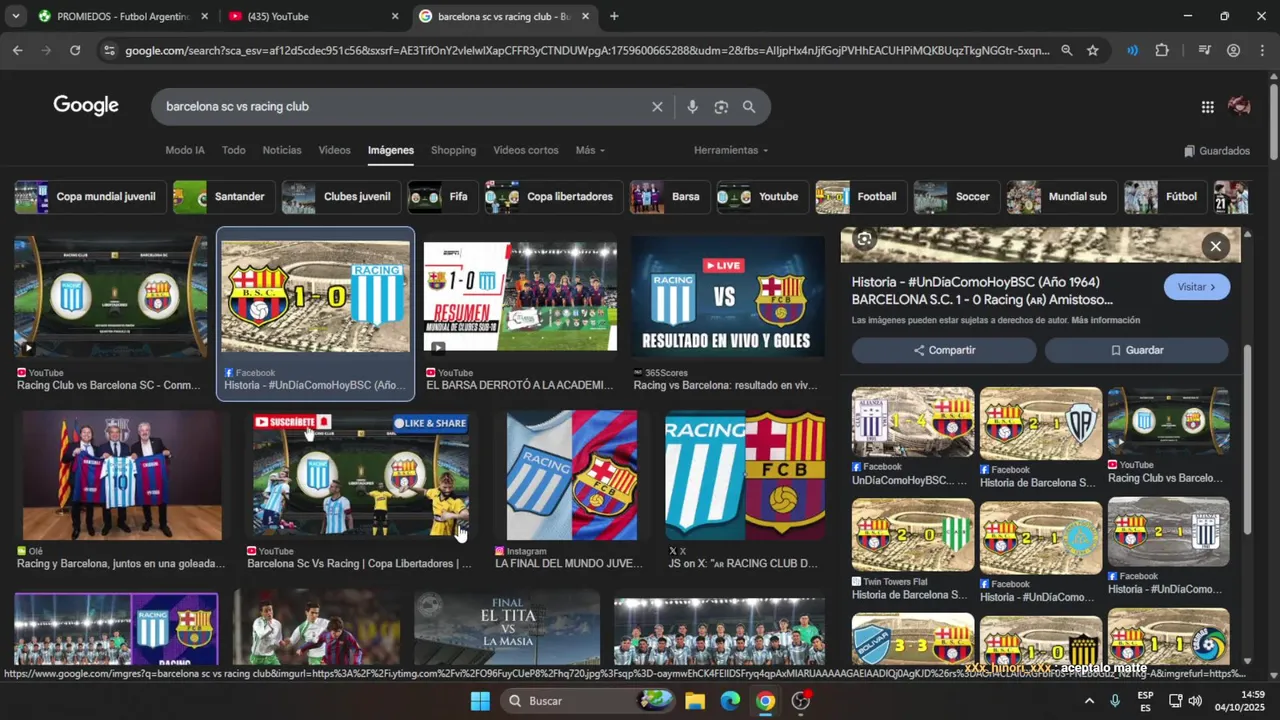Expand the Herramientas dropdown
Viewport: 1280px width, 720px height.
[x=731, y=150]
